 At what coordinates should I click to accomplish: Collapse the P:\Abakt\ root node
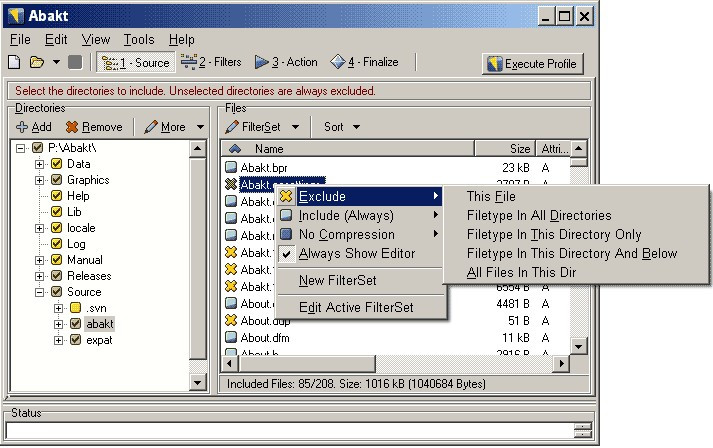pos(20,148)
